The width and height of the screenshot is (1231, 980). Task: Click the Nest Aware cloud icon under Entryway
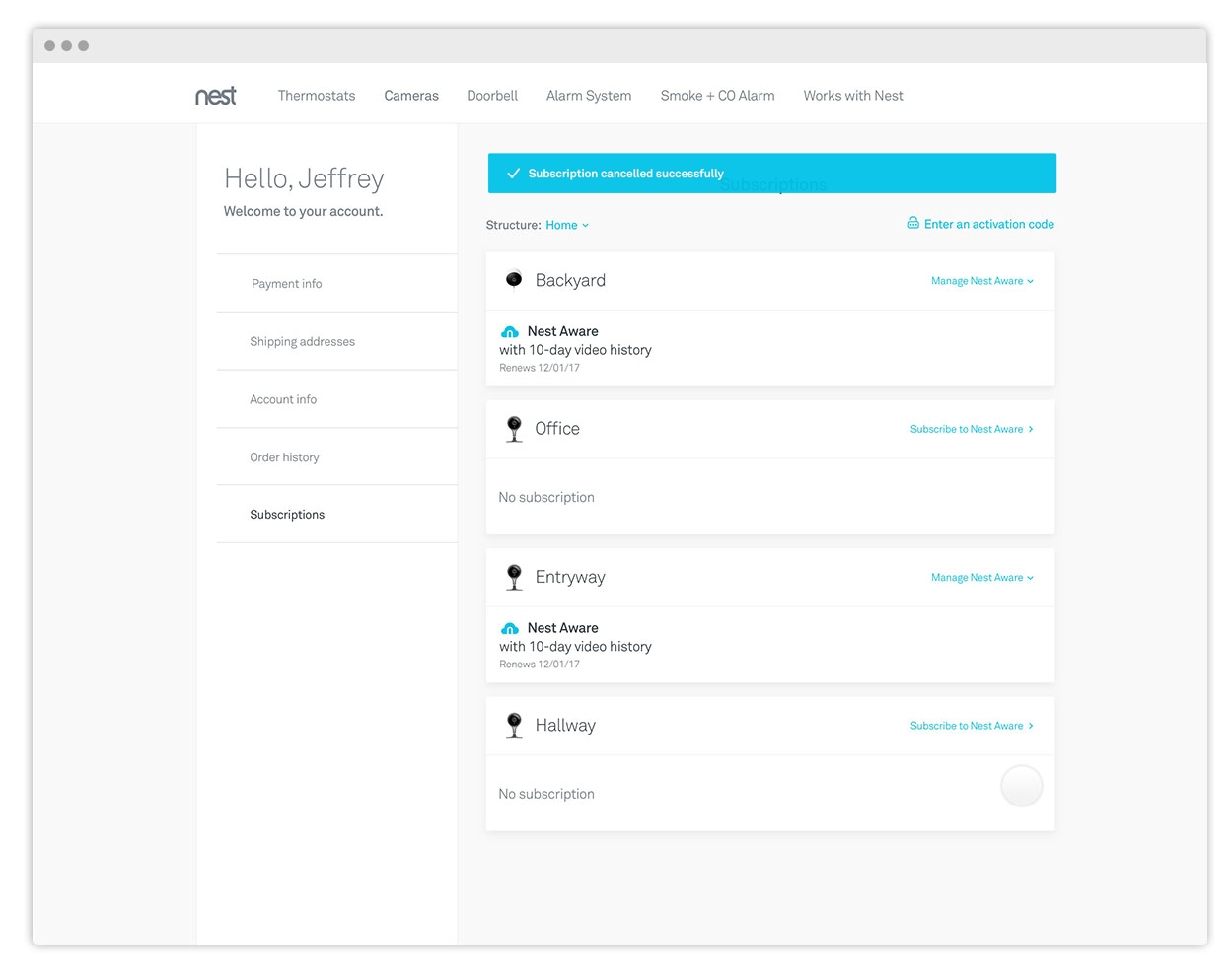pyautogui.click(x=510, y=628)
